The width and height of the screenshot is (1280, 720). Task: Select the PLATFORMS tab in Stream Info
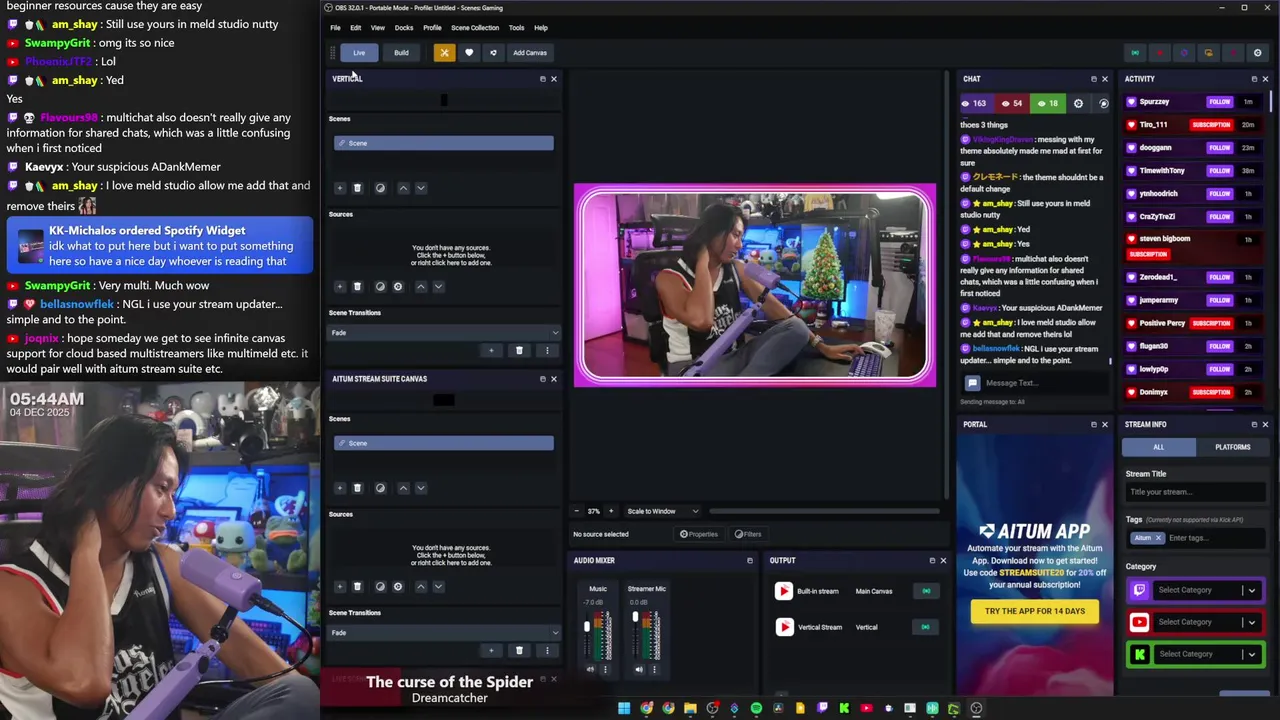[1232, 447]
